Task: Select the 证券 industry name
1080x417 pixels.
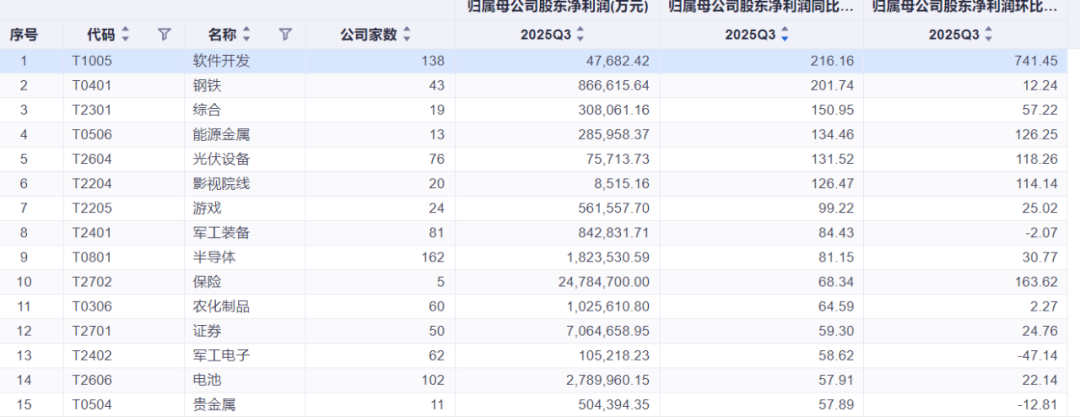Action: coord(207,332)
